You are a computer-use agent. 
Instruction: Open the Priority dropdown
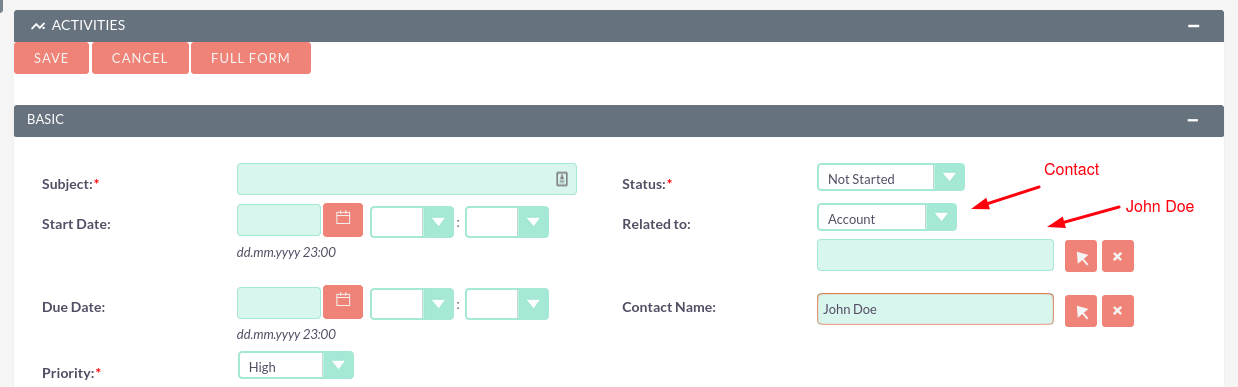coord(296,366)
